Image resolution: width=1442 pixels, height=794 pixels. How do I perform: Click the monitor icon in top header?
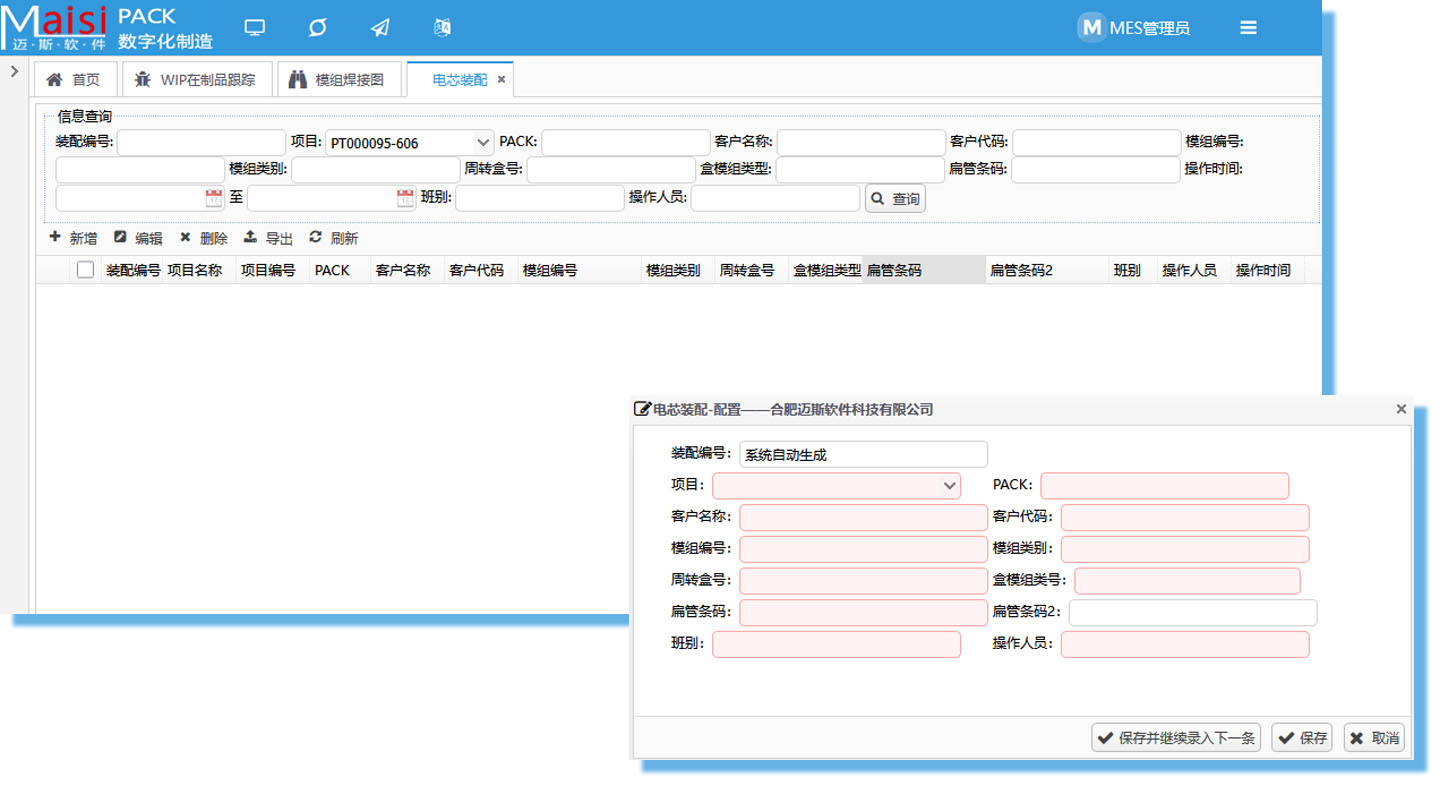coord(255,28)
